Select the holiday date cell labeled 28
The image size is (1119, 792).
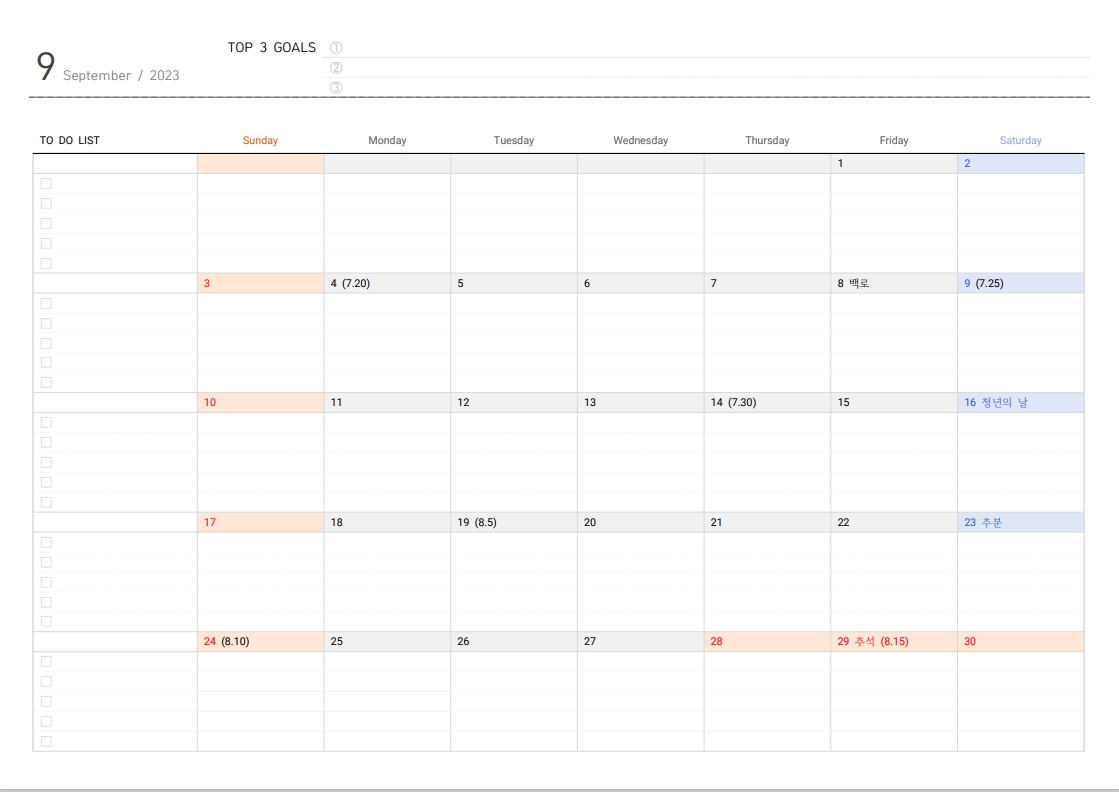(x=767, y=641)
